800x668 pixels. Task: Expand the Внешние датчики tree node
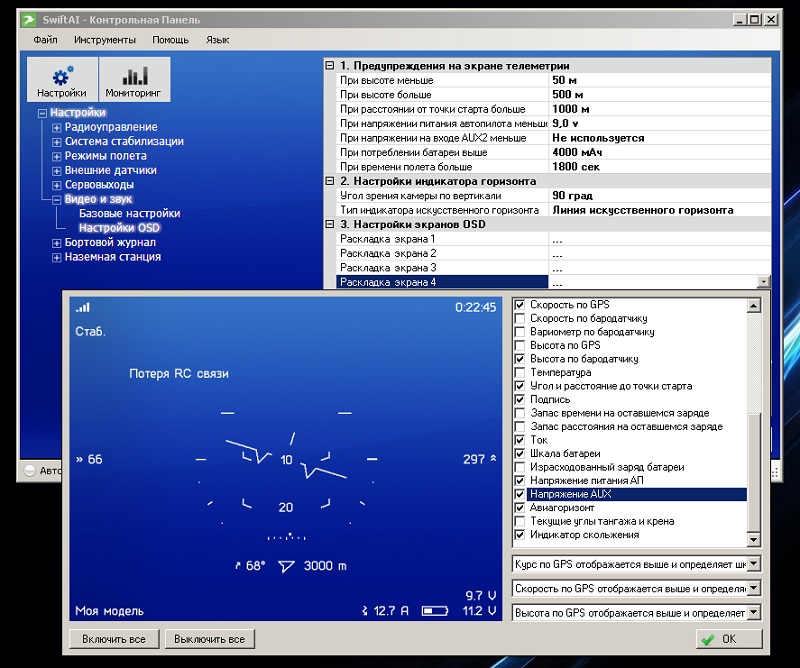(57, 171)
